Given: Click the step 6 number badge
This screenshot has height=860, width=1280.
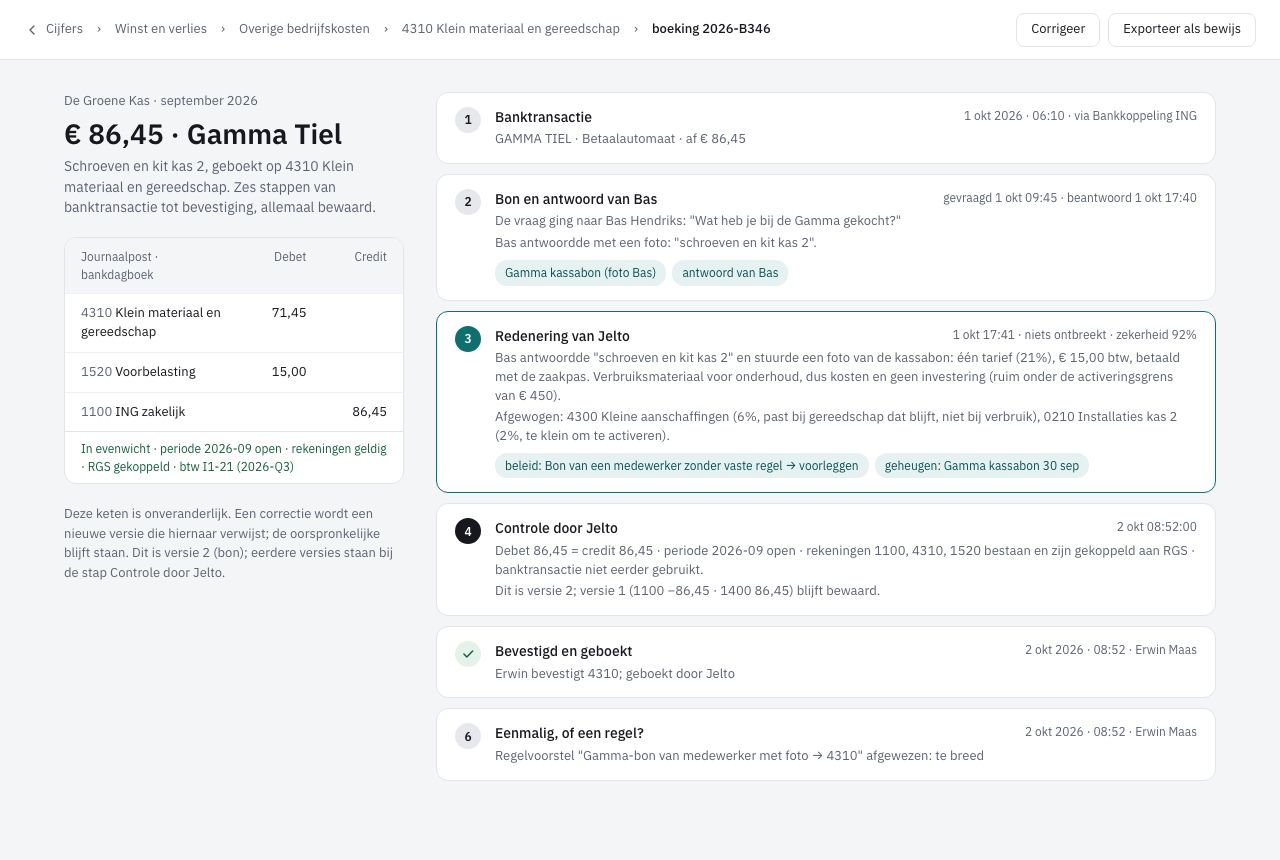Looking at the screenshot, I should (x=468, y=736).
